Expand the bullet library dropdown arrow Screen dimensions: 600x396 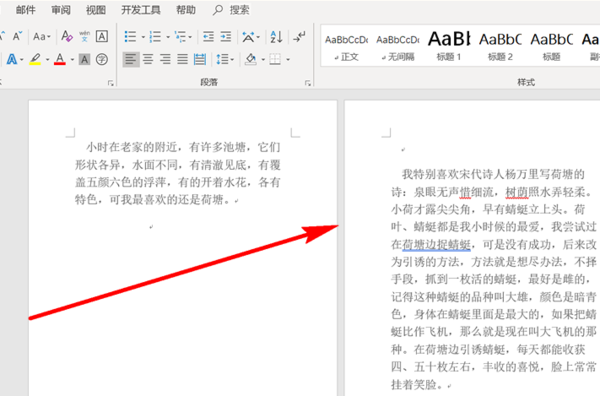click(x=143, y=37)
